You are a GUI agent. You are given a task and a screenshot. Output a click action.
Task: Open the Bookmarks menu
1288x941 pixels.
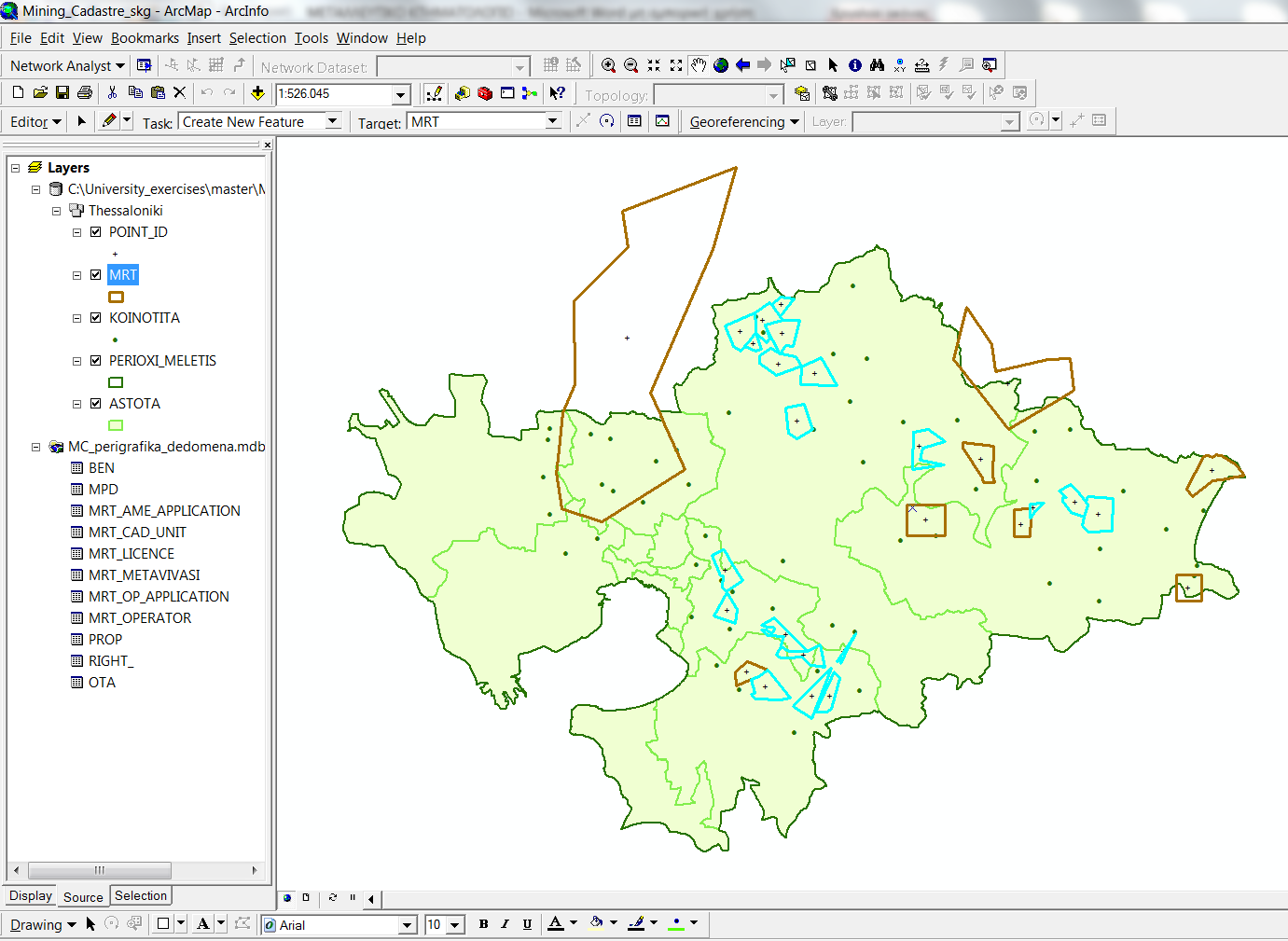pyautogui.click(x=145, y=38)
